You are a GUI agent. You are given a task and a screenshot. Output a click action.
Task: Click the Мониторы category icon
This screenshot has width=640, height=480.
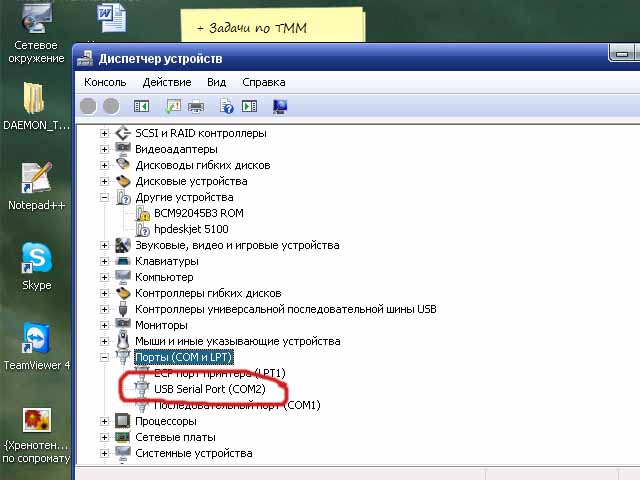click(x=123, y=324)
